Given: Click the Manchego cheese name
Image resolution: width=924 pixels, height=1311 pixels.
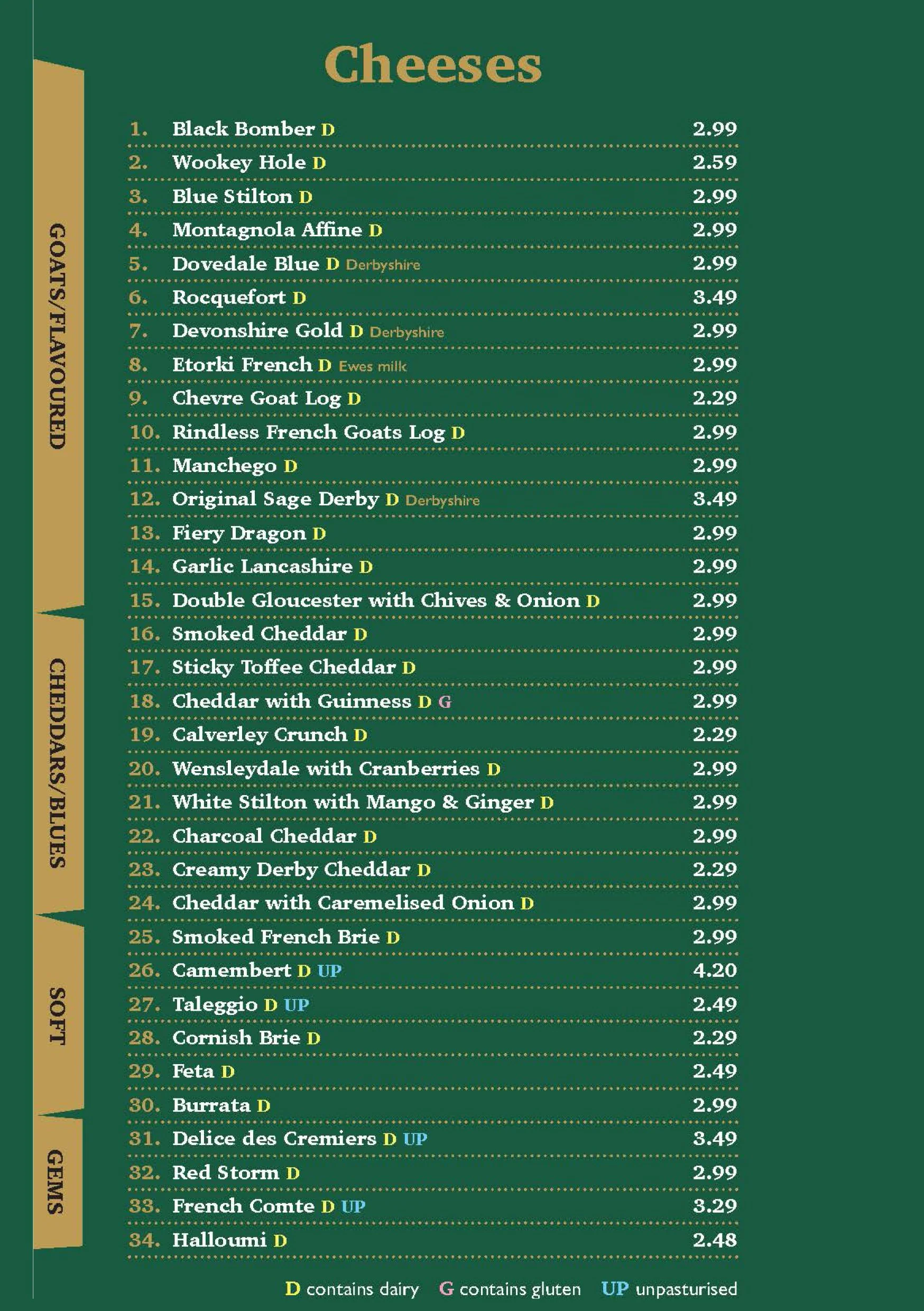Looking at the screenshot, I should click(225, 466).
